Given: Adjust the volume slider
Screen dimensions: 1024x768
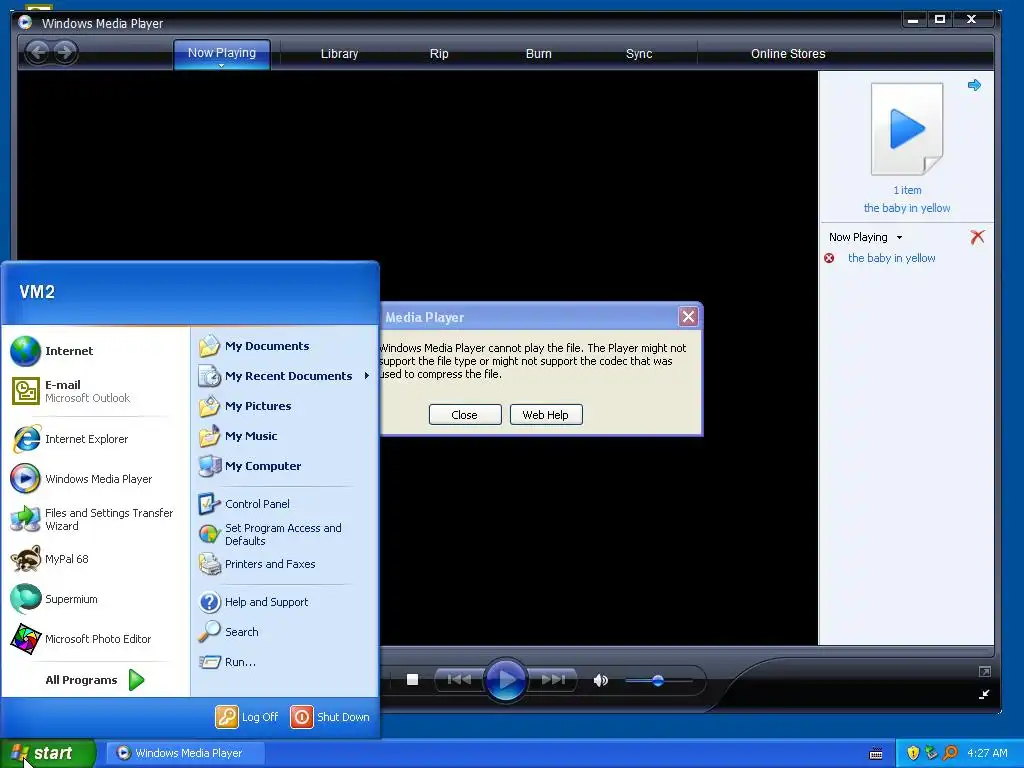Looking at the screenshot, I should pyautogui.click(x=658, y=680).
